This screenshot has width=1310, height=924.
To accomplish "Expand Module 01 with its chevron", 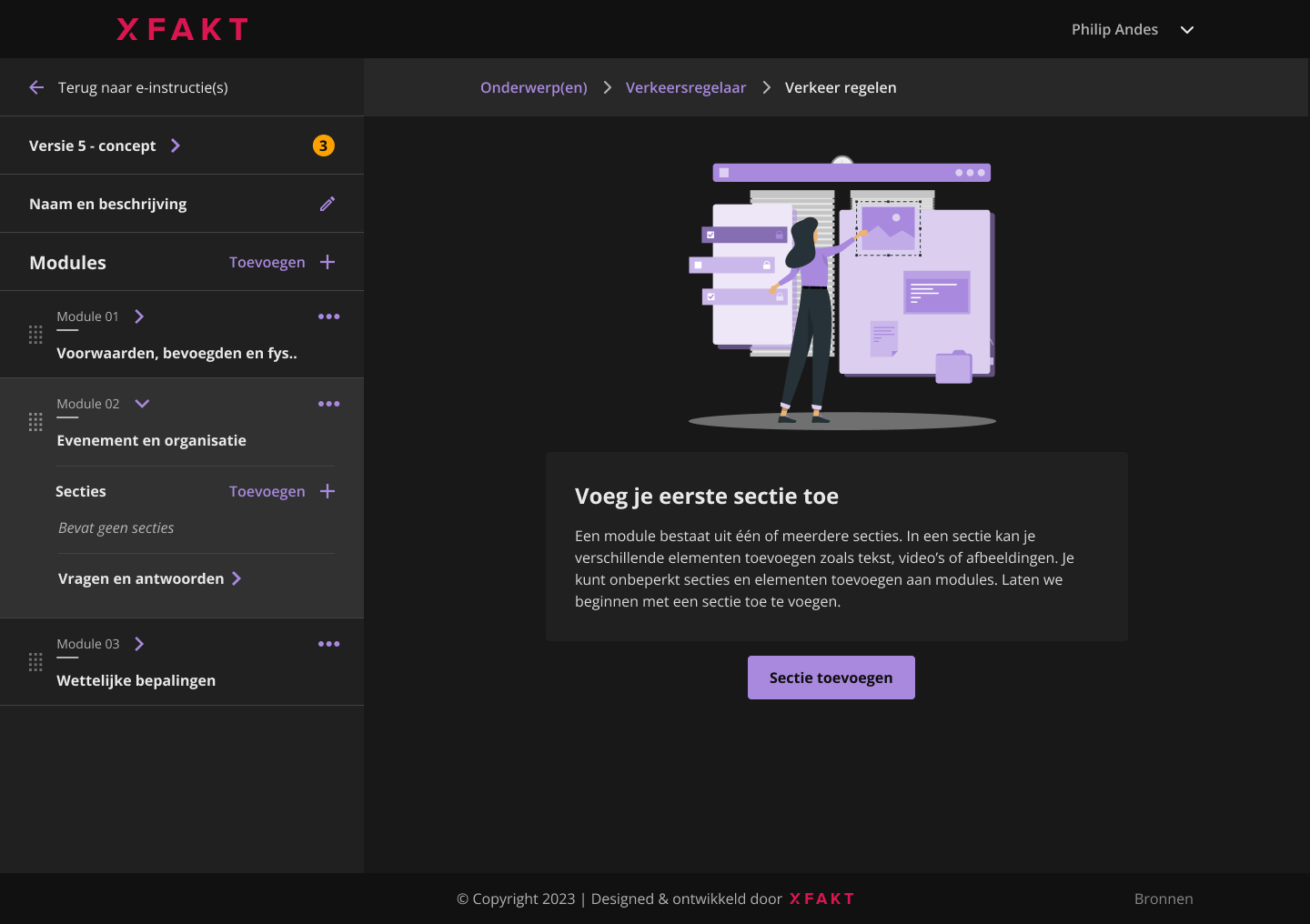I will coord(139,316).
